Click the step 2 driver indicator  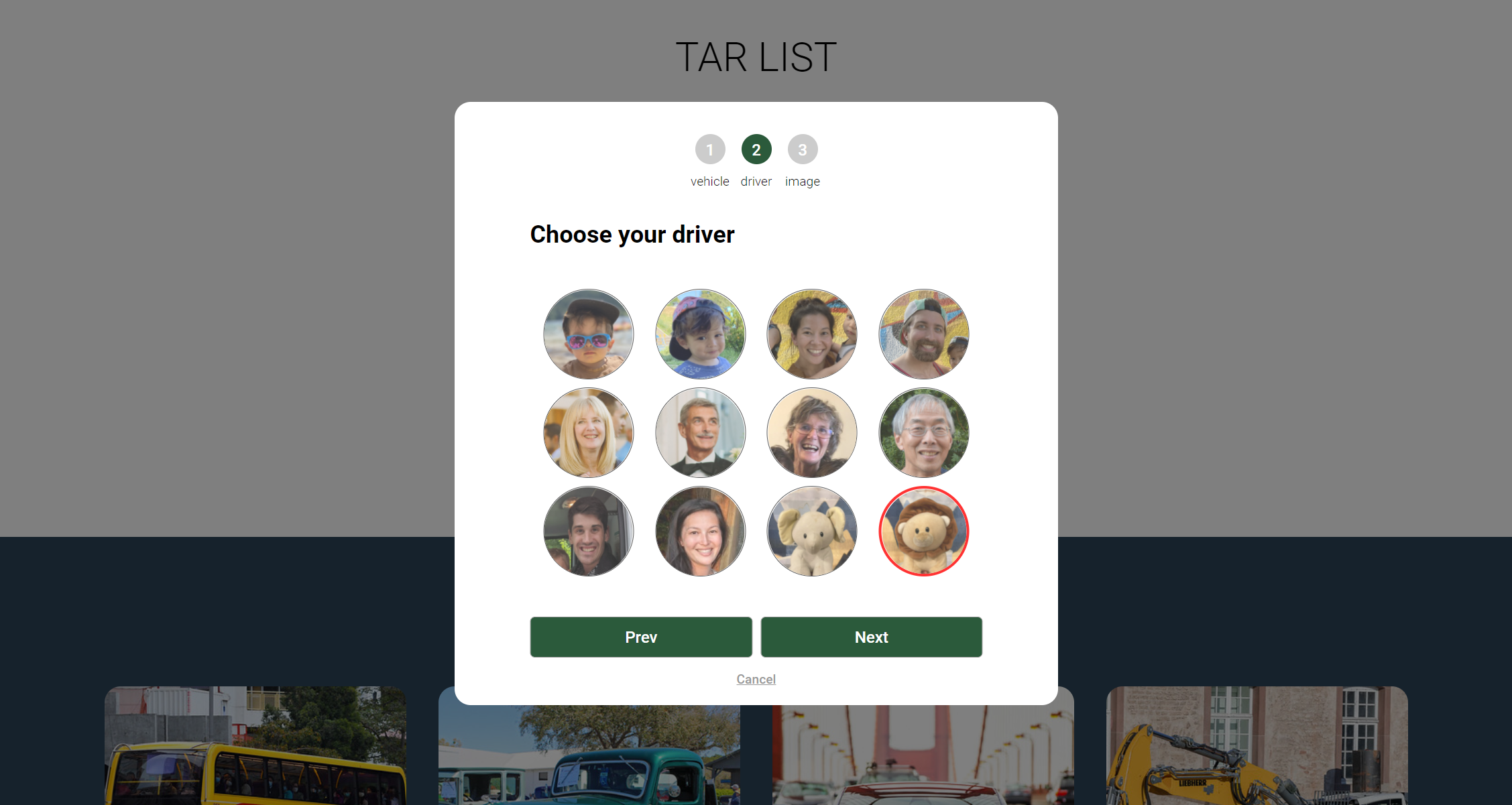756,149
